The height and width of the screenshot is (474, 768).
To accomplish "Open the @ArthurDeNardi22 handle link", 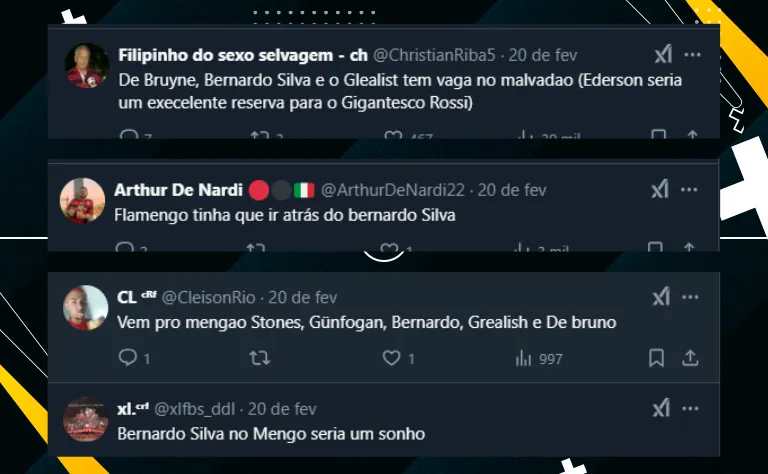I will [394, 190].
